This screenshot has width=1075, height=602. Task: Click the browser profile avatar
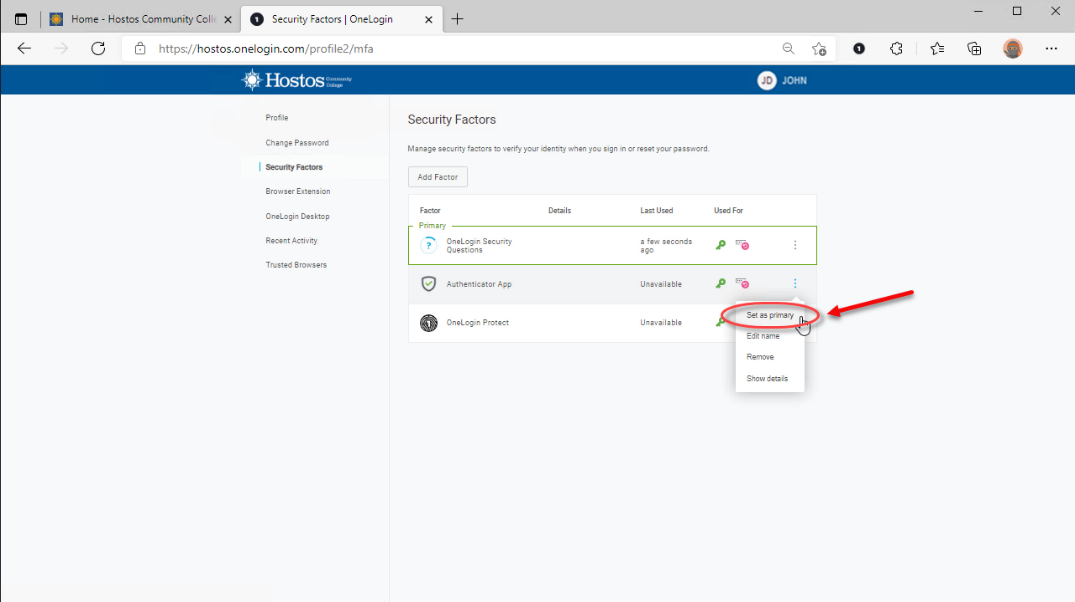pos(1013,48)
